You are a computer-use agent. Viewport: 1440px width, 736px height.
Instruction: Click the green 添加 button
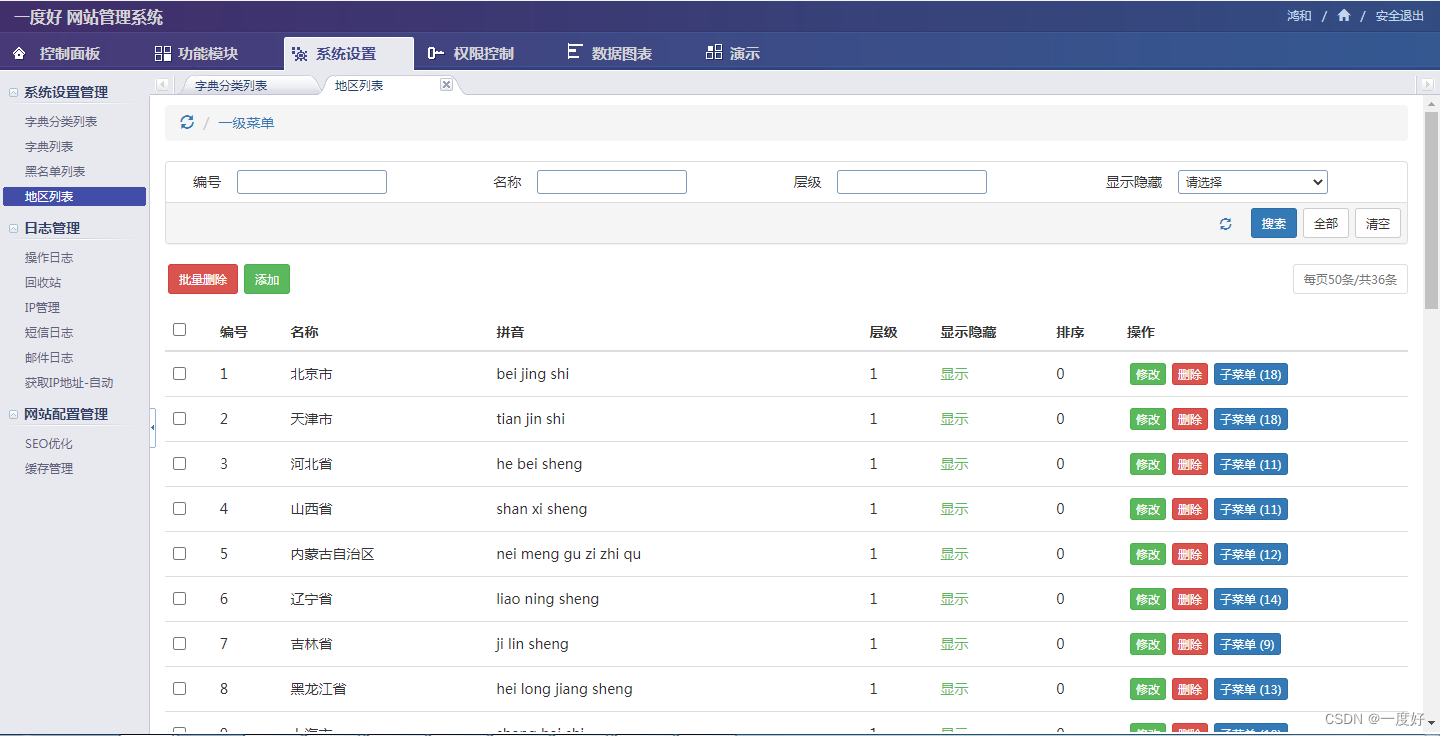(x=267, y=279)
